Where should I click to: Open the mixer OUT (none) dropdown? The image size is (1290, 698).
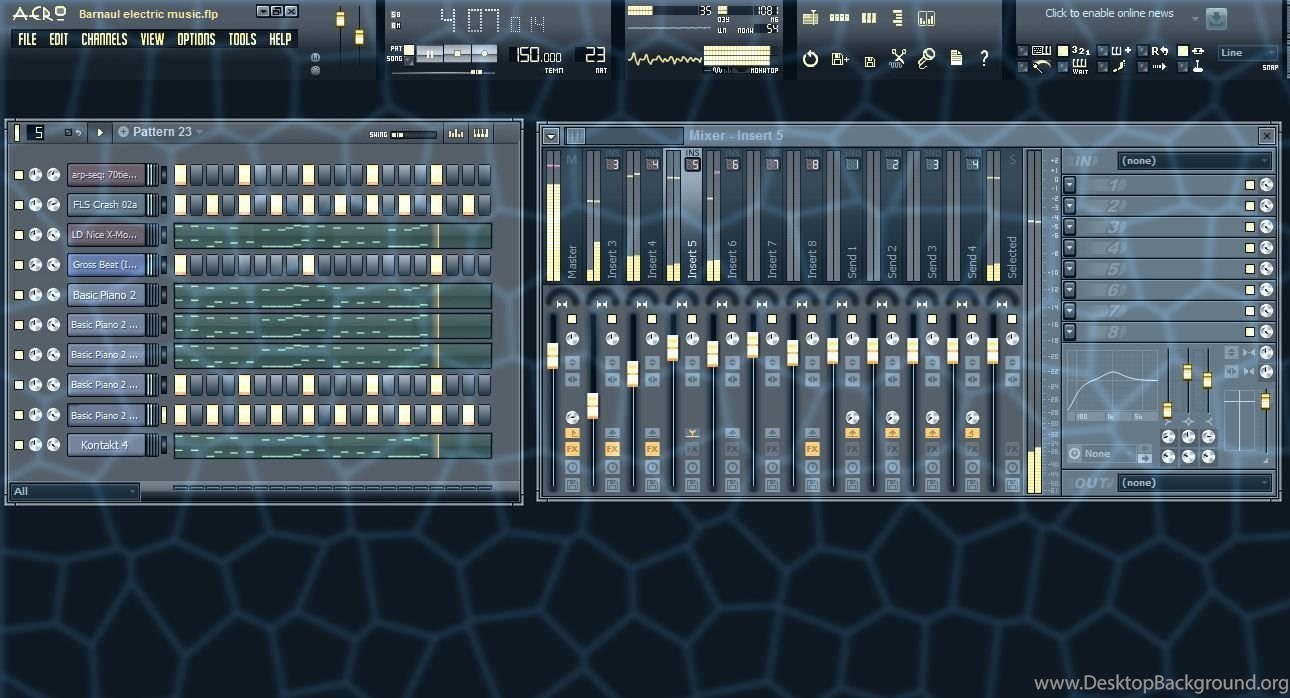[x=1194, y=483]
